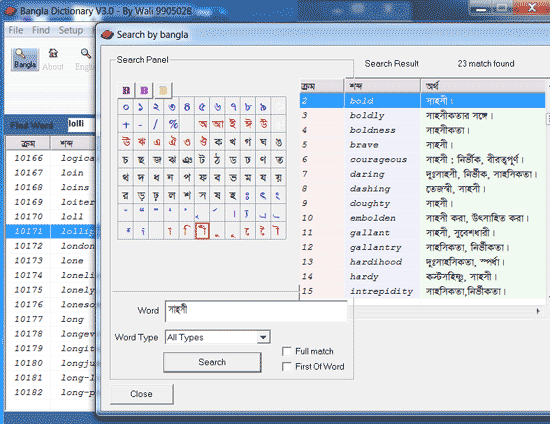Click the beige note icon above keypad
This screenshot has height=424, width=550.
coord(163,90)
